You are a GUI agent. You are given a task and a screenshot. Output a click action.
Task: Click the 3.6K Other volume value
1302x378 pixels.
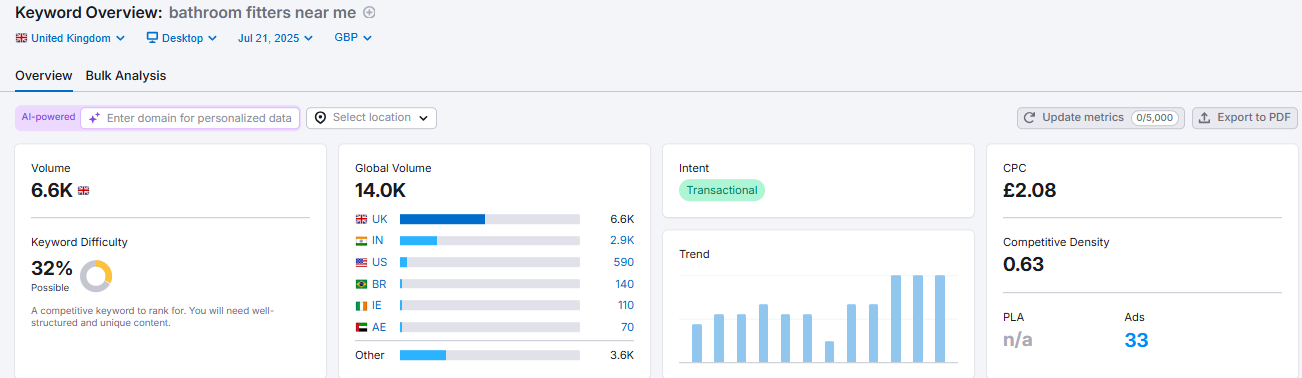[x=622, y=355]
